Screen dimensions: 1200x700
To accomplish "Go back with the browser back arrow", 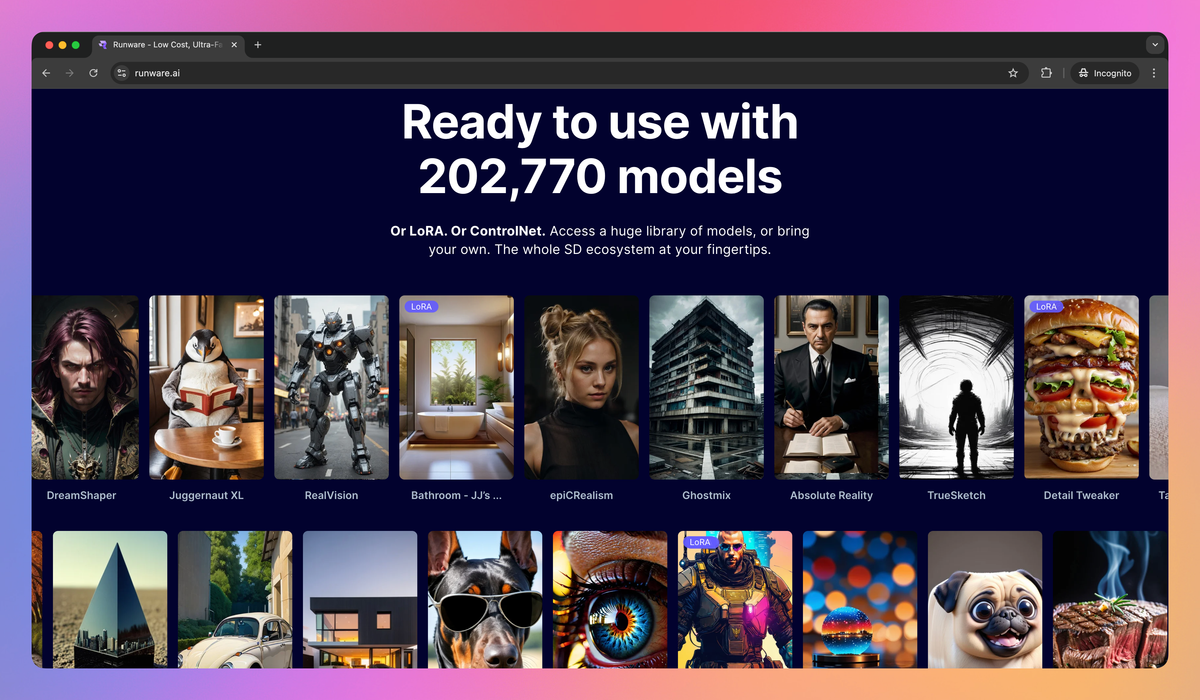I will pyautogui.click(x=46, y=73).
